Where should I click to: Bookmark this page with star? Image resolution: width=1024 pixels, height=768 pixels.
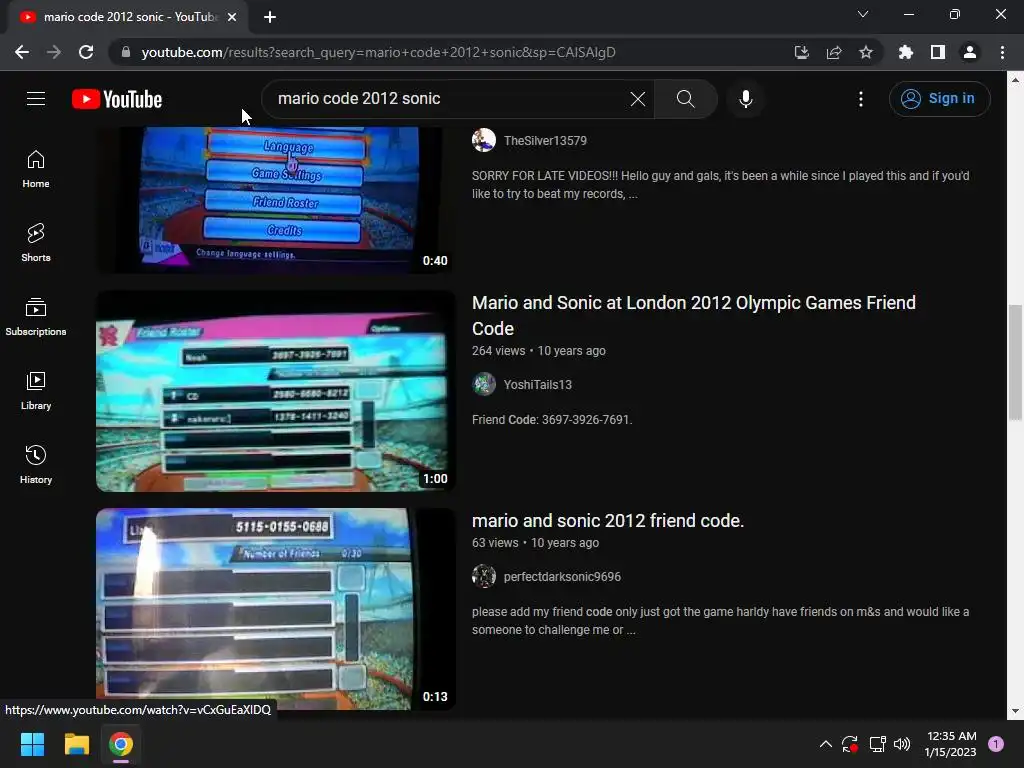click(x=866, y=52)
